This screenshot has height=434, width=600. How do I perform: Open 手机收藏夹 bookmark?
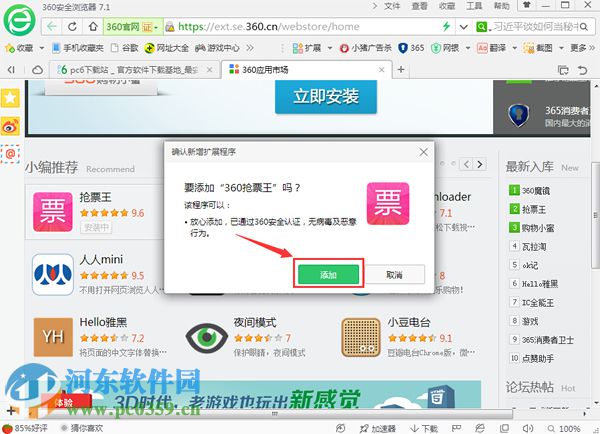click(x=78, y=48)
